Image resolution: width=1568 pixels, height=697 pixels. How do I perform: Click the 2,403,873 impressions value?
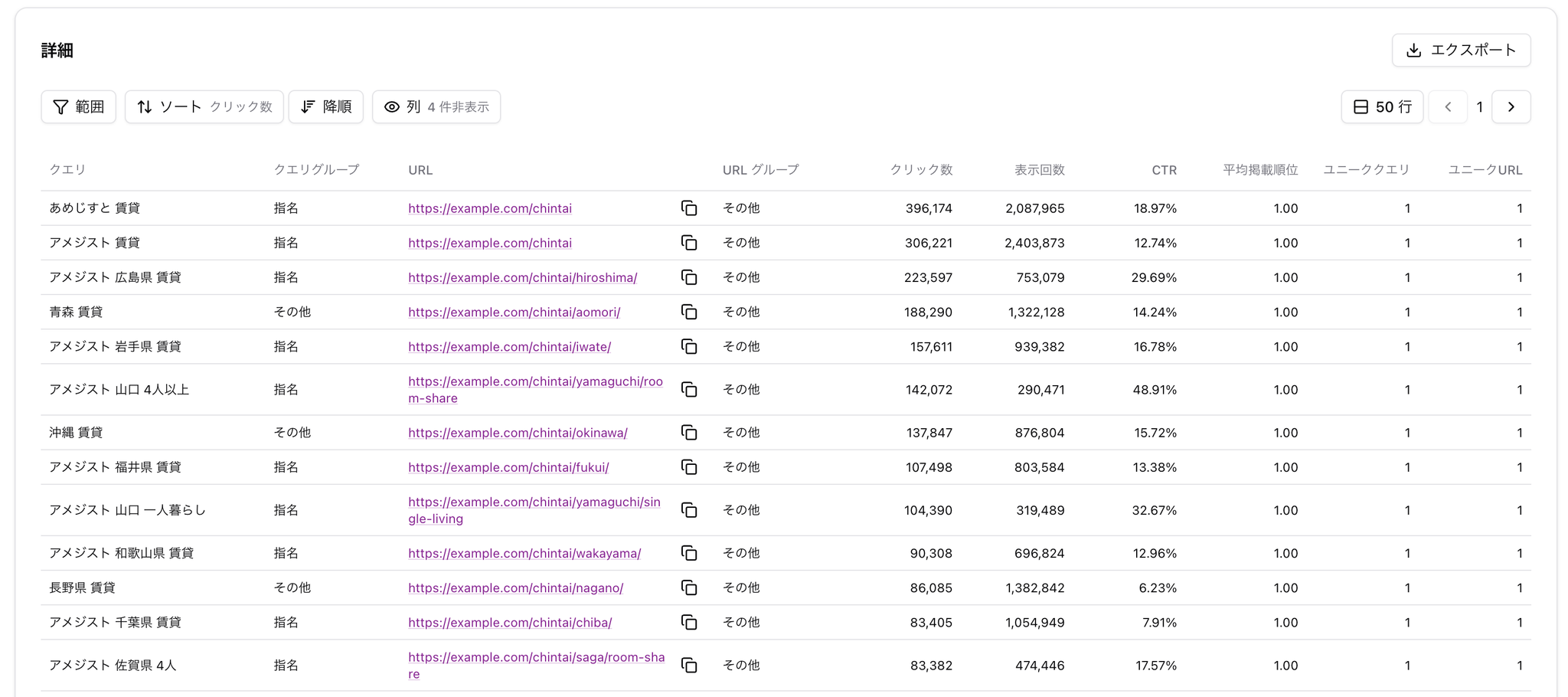[x=1035, y=243]
